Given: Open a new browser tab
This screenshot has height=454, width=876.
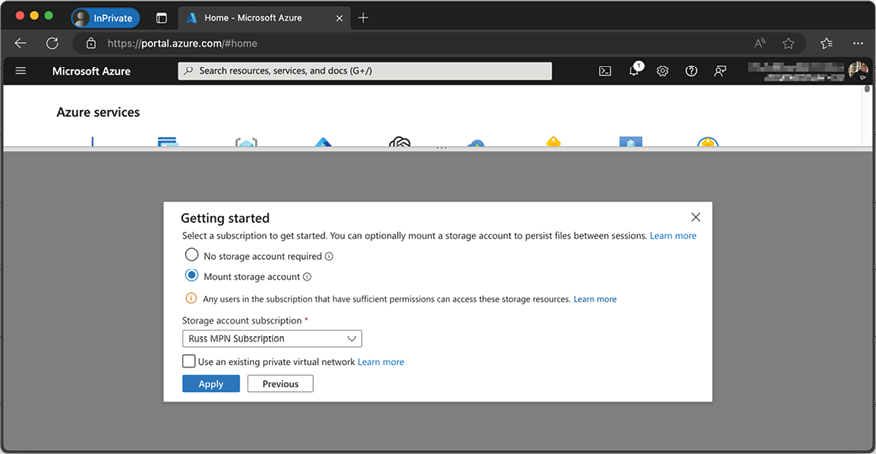Looking at the screenshot, I should click(363, 18).
